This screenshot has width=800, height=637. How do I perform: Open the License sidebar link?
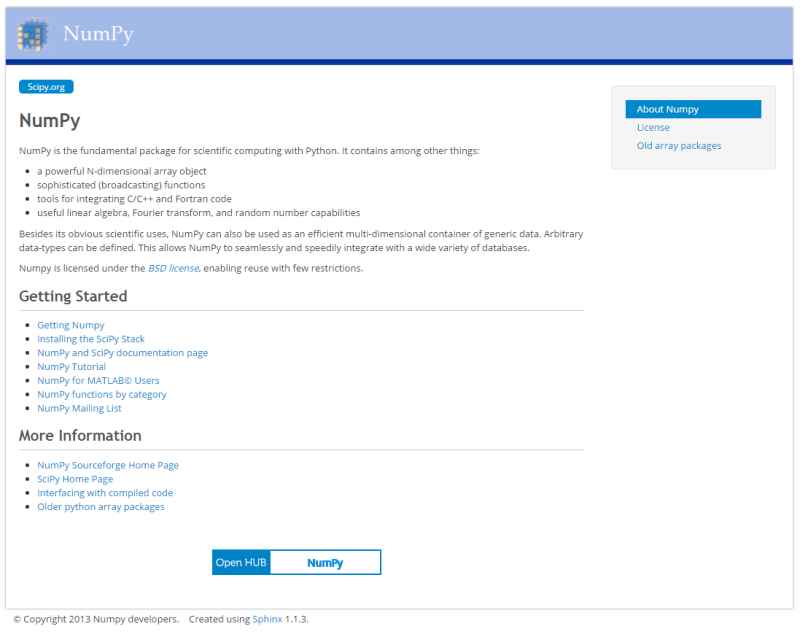(x=653, y=128)
